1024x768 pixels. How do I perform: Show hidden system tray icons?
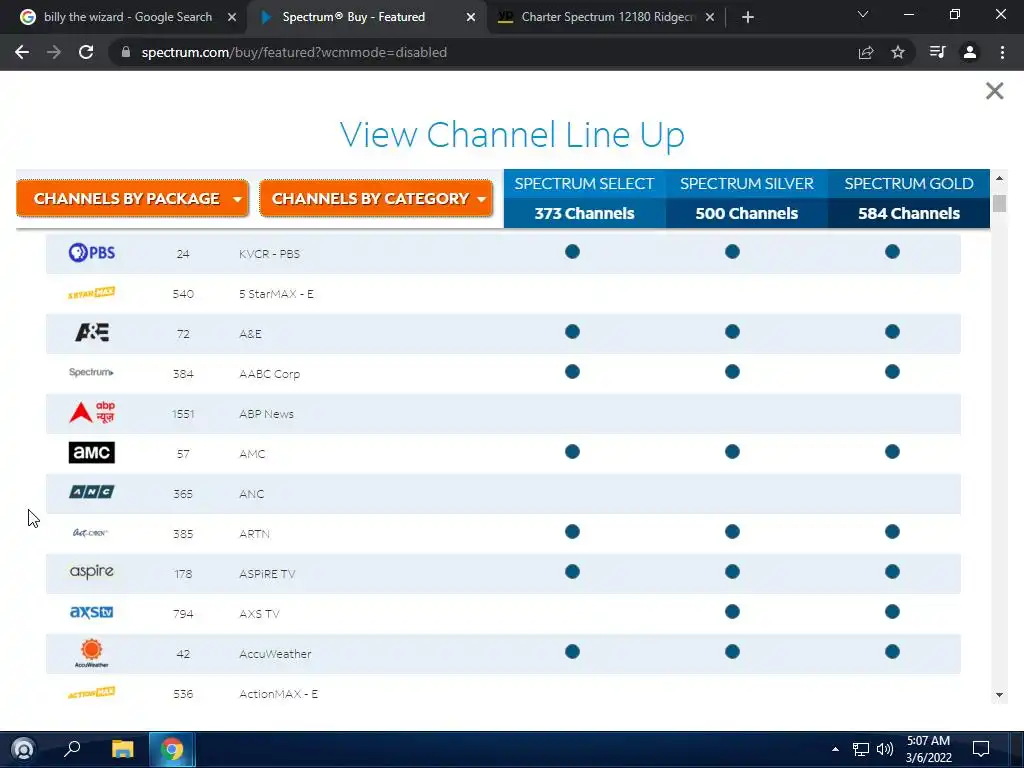coord(835,748)
